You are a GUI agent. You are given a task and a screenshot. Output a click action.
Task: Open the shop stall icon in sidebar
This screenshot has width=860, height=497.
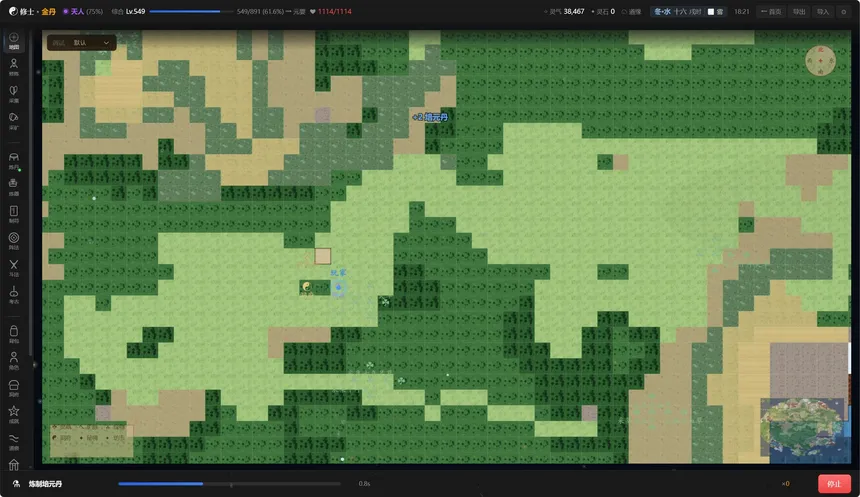pyautogui.click(x=14, y=388)
